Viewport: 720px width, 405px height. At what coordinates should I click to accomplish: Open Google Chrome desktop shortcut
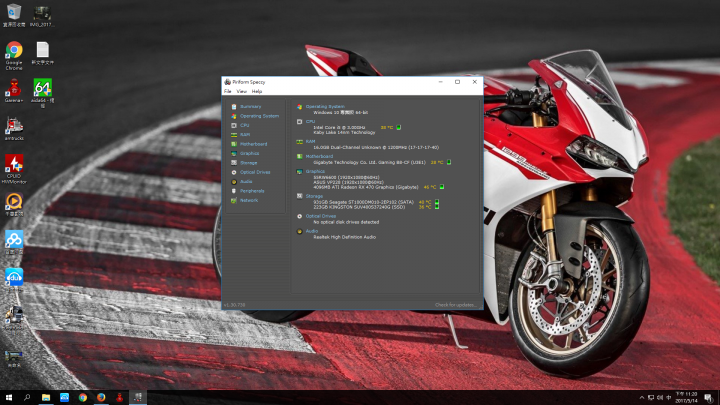point(14,56)
